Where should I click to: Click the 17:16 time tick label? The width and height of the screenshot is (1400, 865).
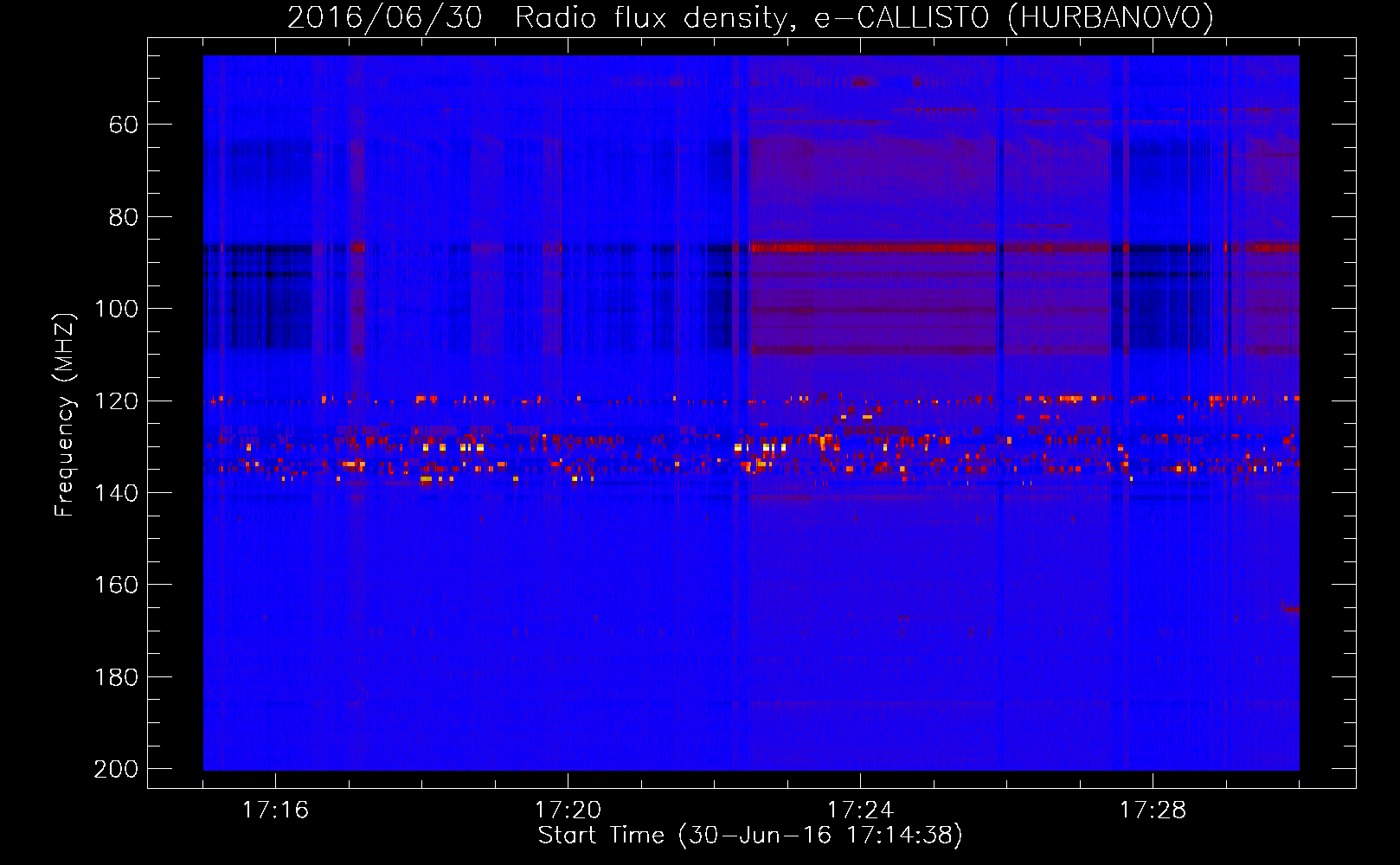(275, 811)
